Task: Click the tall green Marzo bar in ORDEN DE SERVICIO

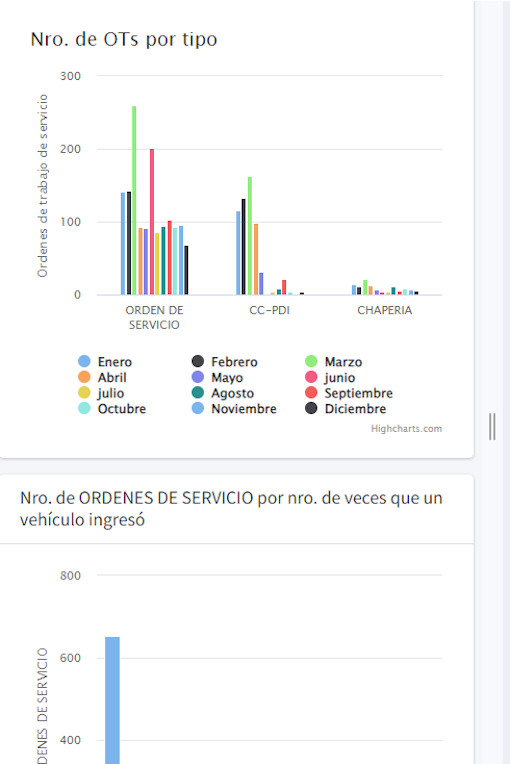Action: pos(134,200)
